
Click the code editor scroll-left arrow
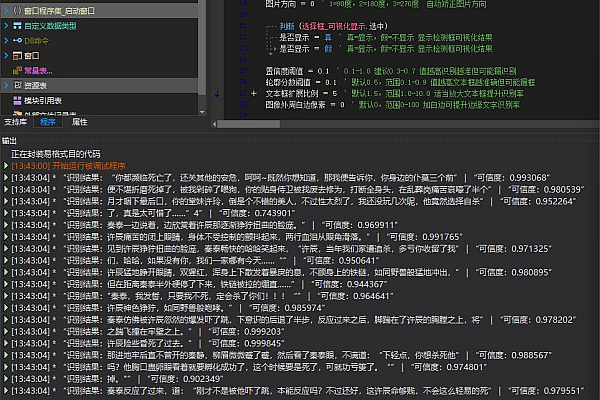pos(214,124)
